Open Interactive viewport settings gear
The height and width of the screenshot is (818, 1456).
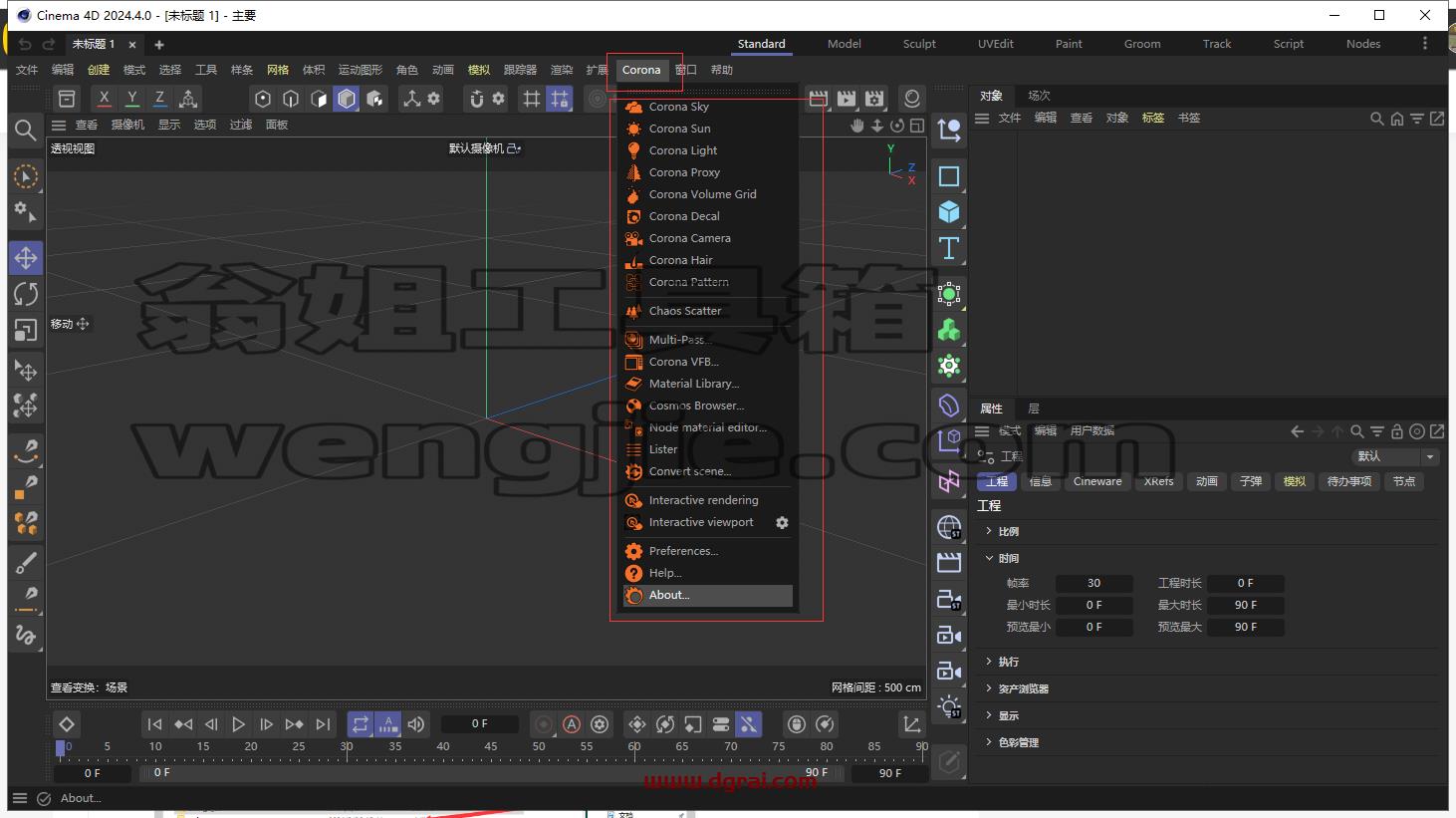782,522
